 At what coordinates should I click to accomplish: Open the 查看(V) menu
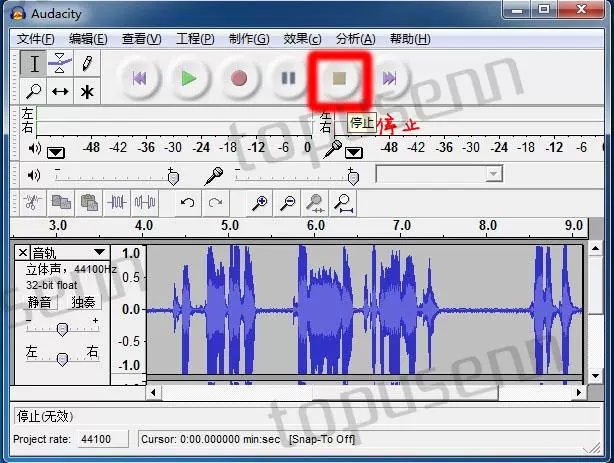[x=141, y=39]
